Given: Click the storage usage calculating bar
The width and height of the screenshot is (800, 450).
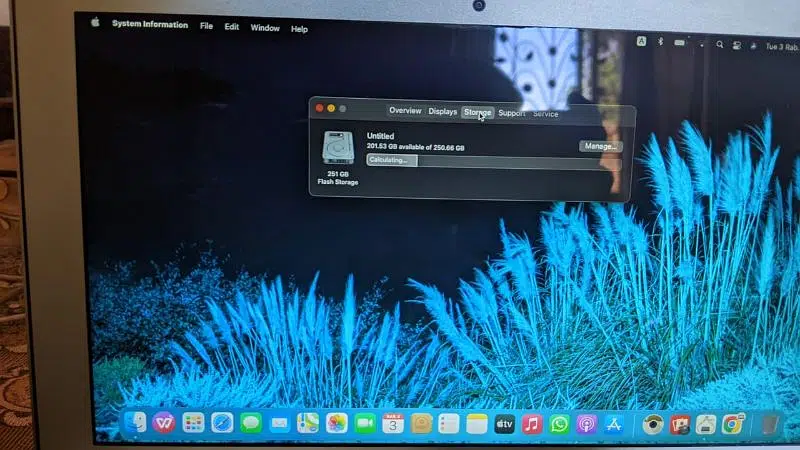Looking at the screenshot, I should pos(493,161).
